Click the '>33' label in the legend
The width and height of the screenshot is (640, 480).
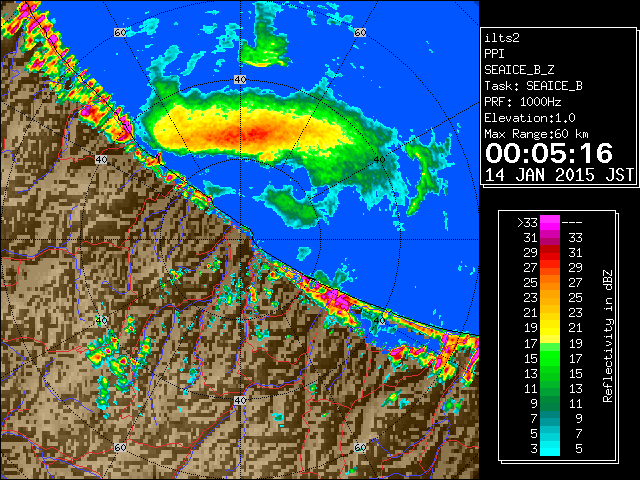pos(527,223)
